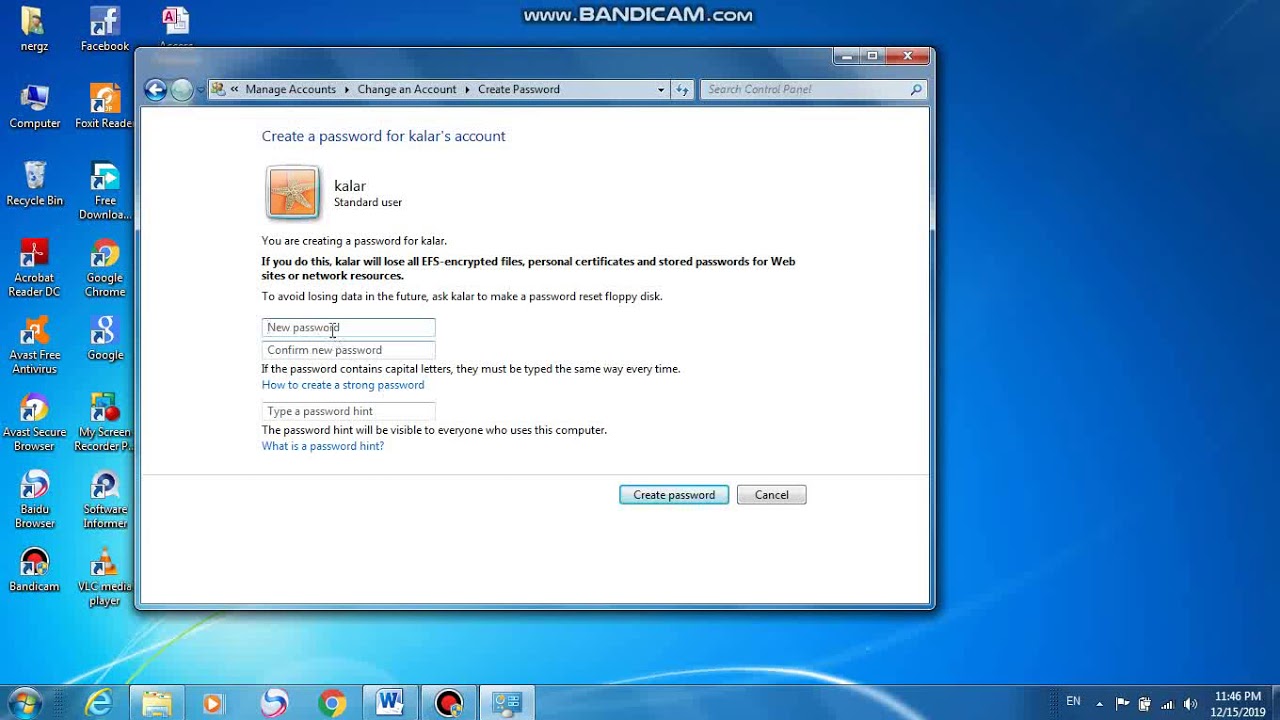Click the search magnifier in Control Panel
Image resolution: width=1280 pixels, height=720 pixels.
pyautogui.click(x=915, y=89)
